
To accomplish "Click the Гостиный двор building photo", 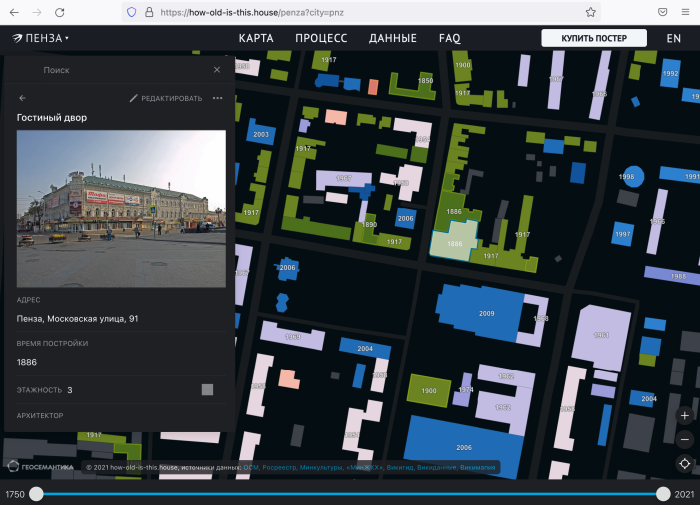I will [121, 208].
